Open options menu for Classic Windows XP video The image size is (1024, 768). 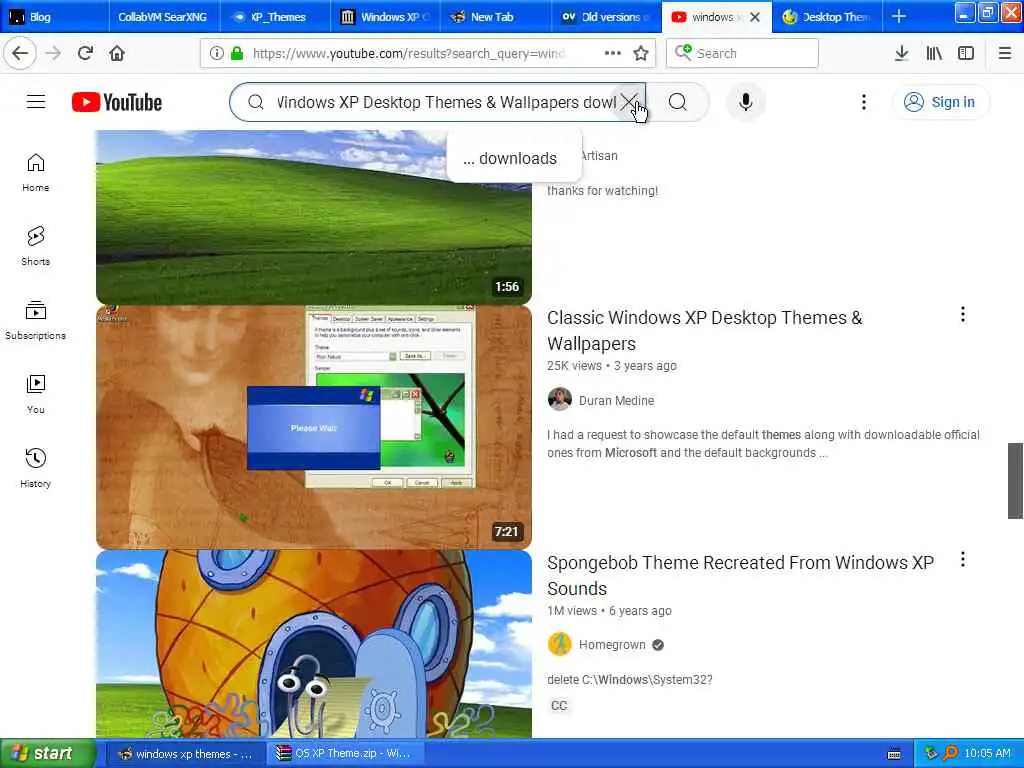tap(963, 315)
